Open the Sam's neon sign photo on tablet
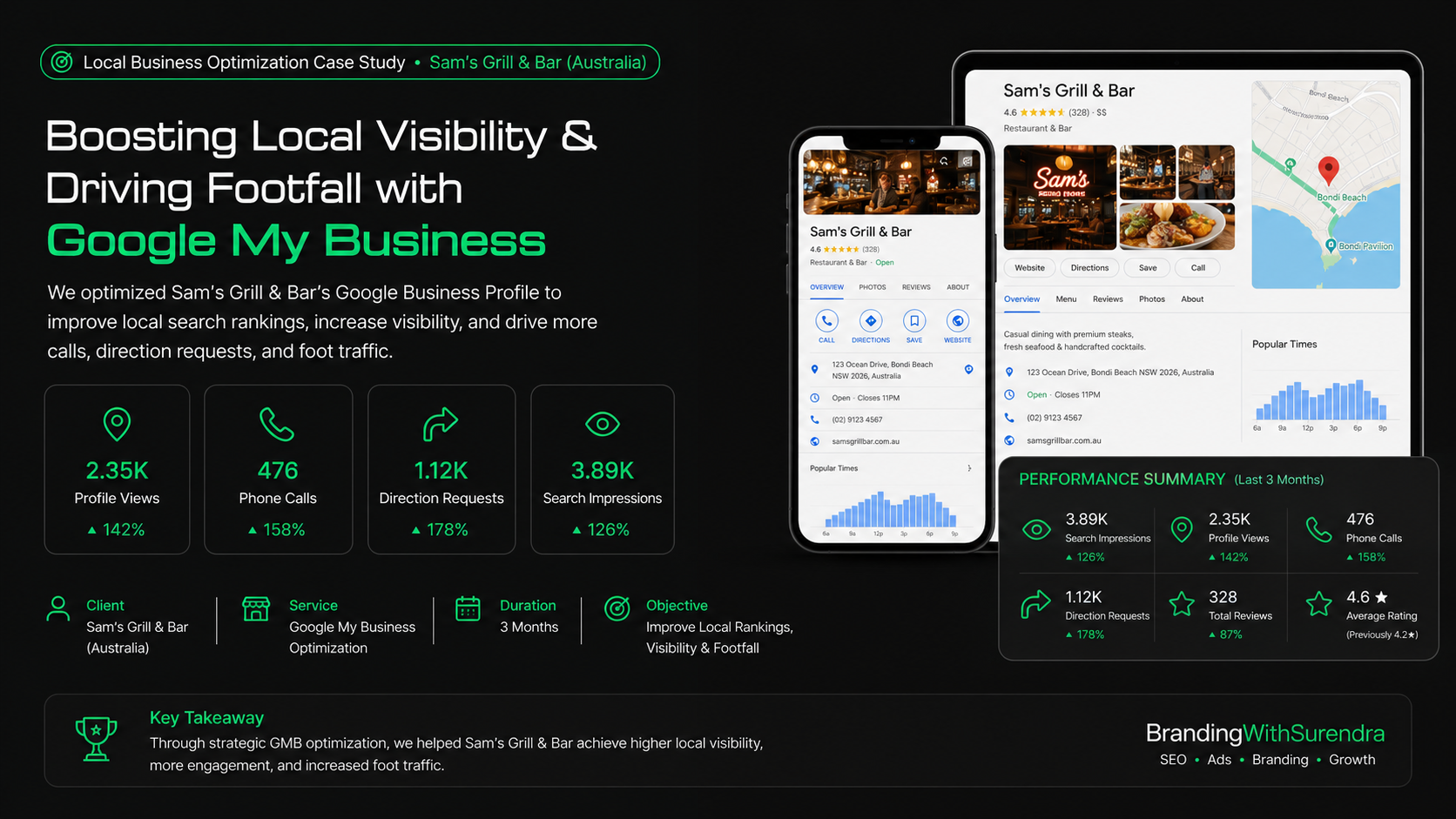Screen dimensions: 1456x819 tap(1060, 198)
